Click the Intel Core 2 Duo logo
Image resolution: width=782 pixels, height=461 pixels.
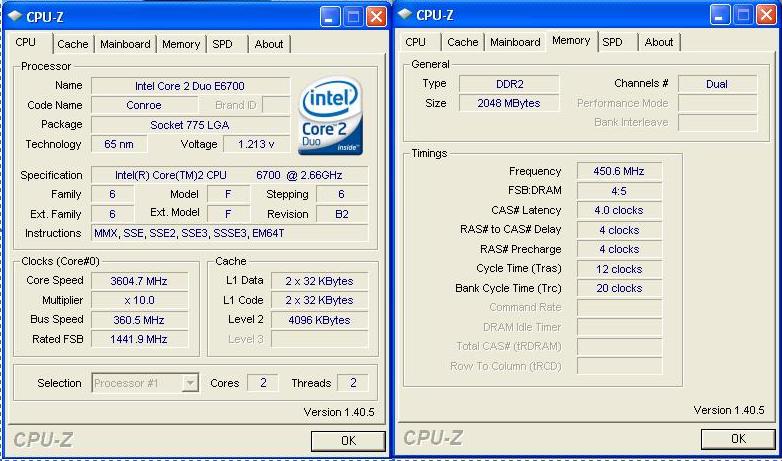(331, 116)
